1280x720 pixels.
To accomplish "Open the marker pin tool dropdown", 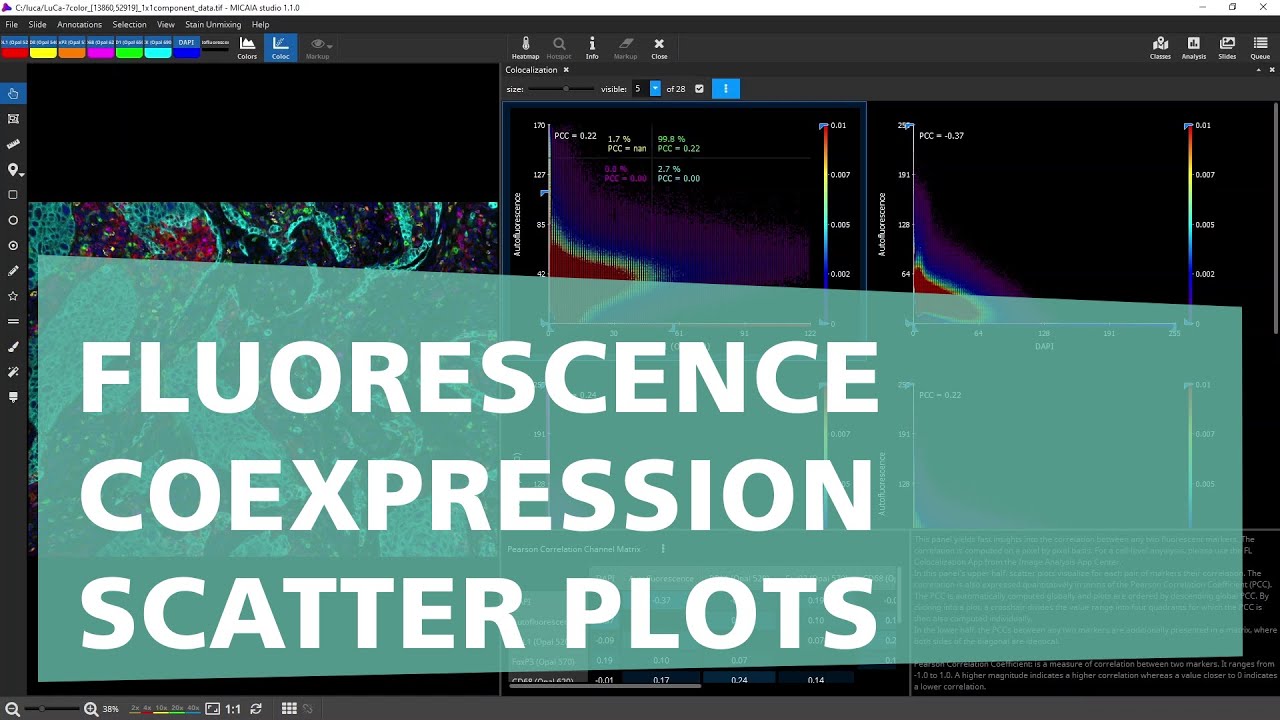I will [14, 170].
